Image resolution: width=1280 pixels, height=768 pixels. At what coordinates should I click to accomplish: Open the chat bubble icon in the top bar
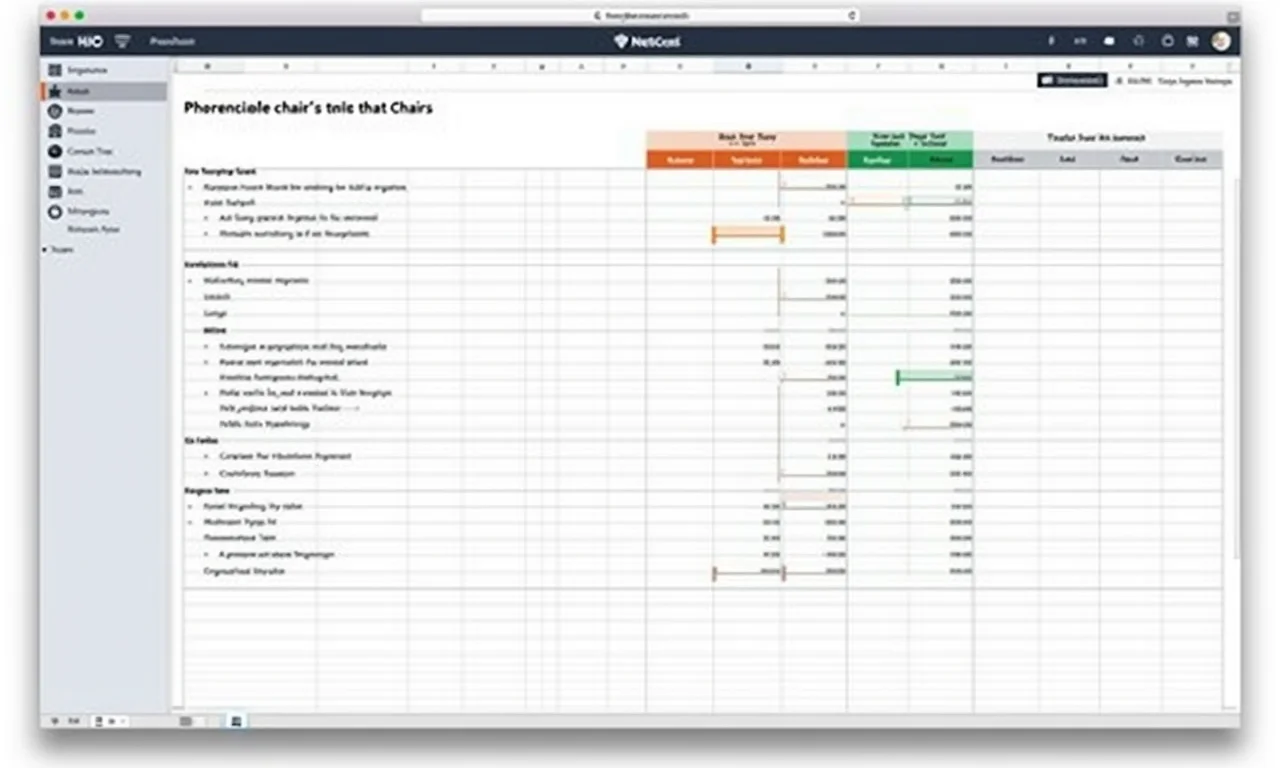coord(1108,41)
